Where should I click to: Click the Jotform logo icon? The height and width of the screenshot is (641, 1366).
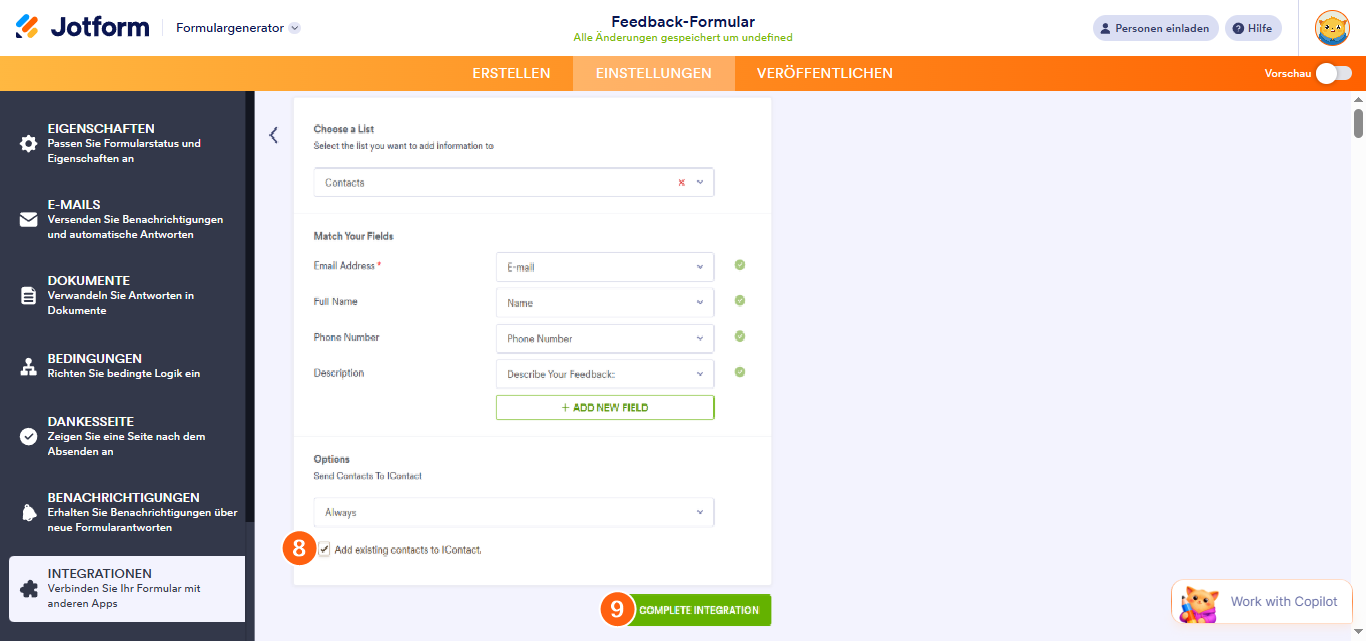click(28, 27)
